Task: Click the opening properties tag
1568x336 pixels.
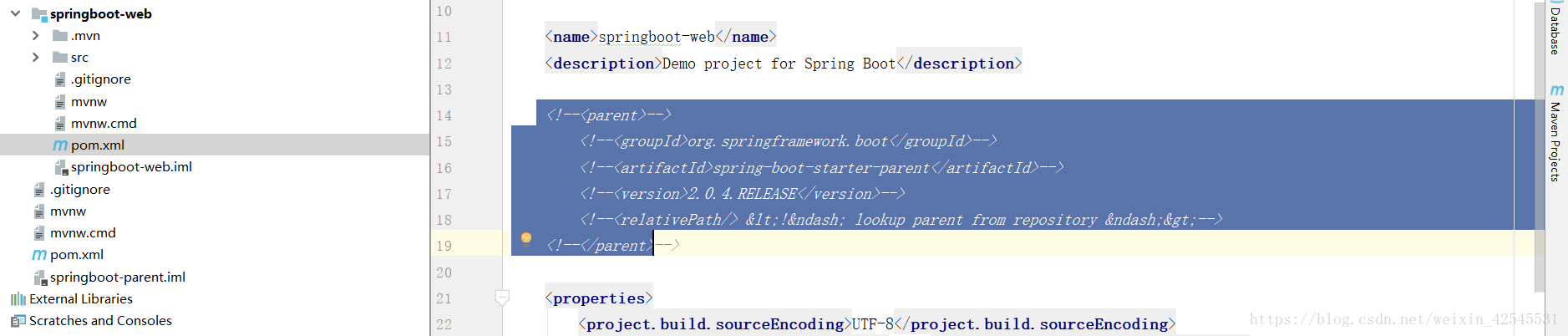Action: coord(599,298)
